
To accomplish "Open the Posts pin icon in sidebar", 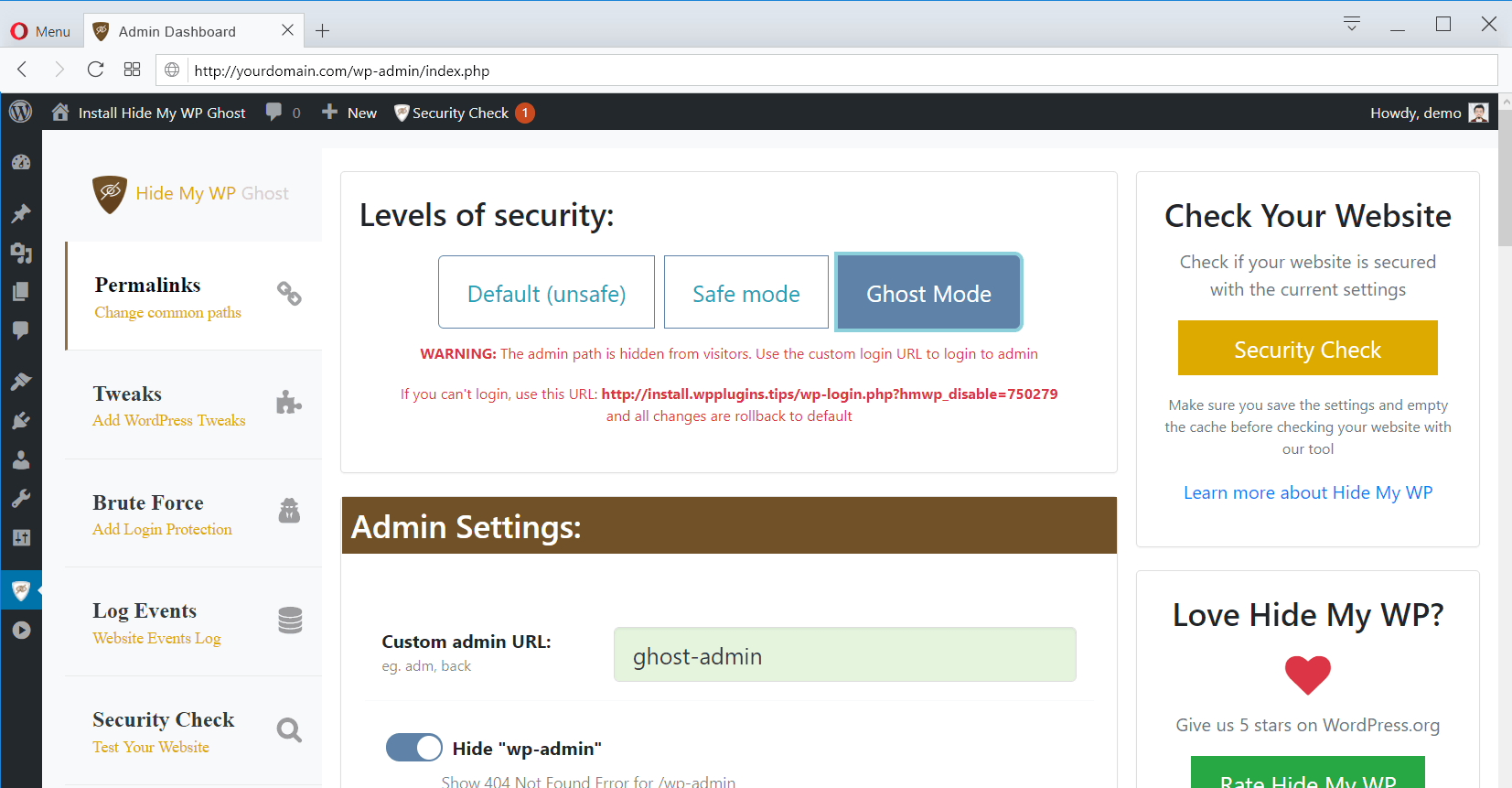I will pos(21,213).
